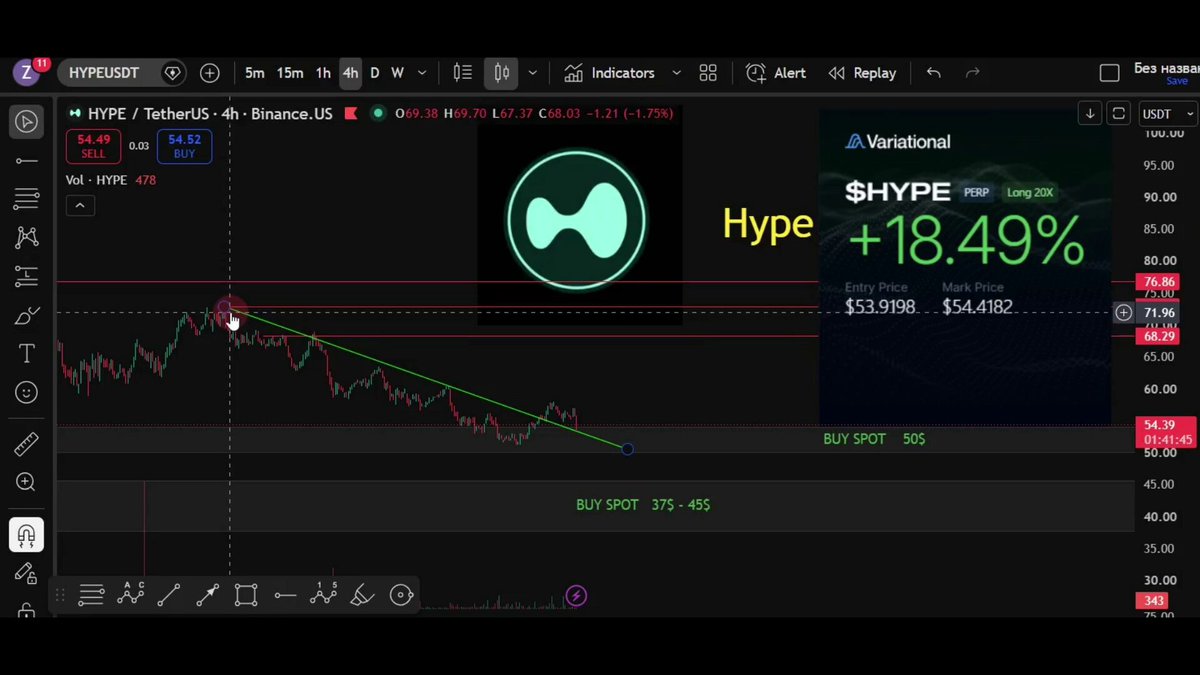Switch to the 5m timeframe
The width and height of the screenshot is (1200, 675).
[x=255, y=73]
